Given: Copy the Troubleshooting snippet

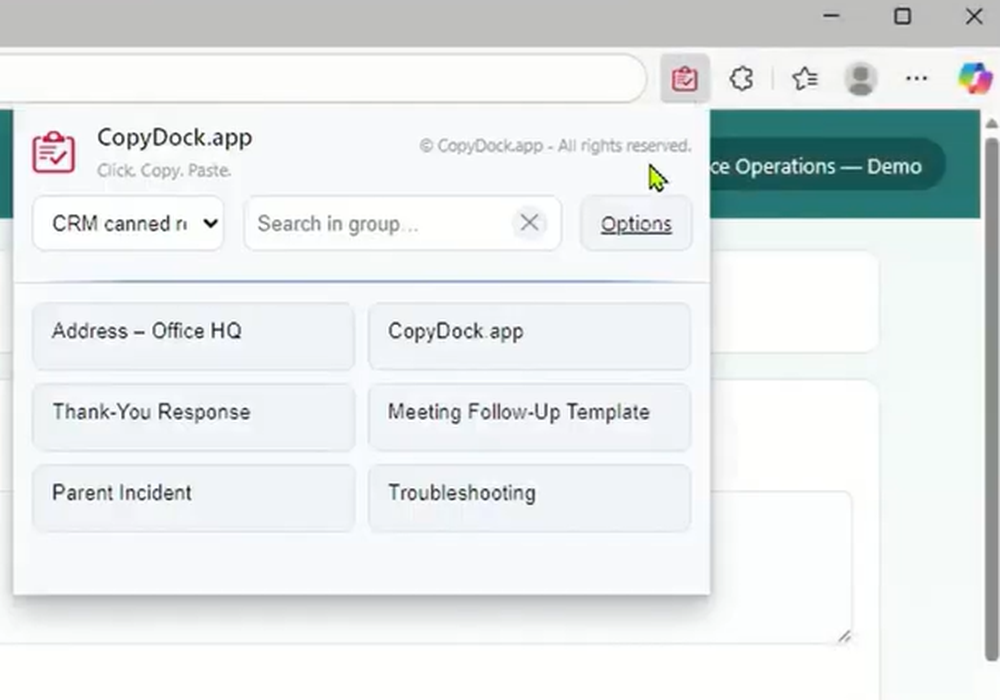Looking at the screenshot, I should (x=529, y=499).
